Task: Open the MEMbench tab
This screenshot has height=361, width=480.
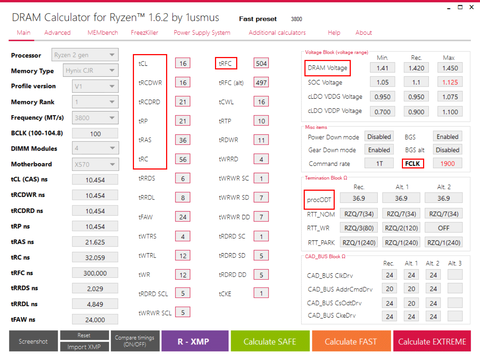Action: (x=103, y=33)
